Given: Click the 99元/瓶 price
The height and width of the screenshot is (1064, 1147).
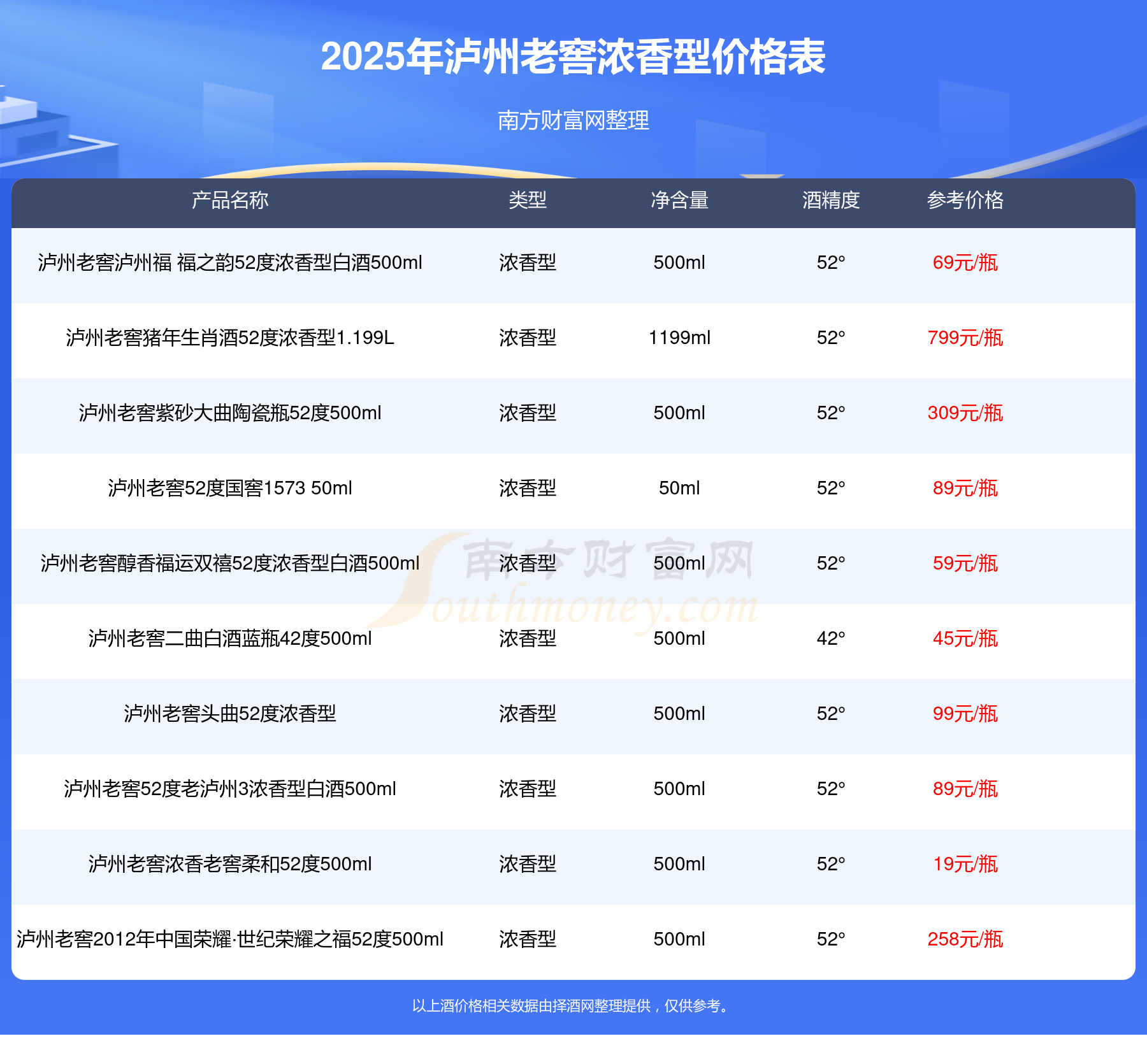Looking at the screenshot, I should point(965,714).
